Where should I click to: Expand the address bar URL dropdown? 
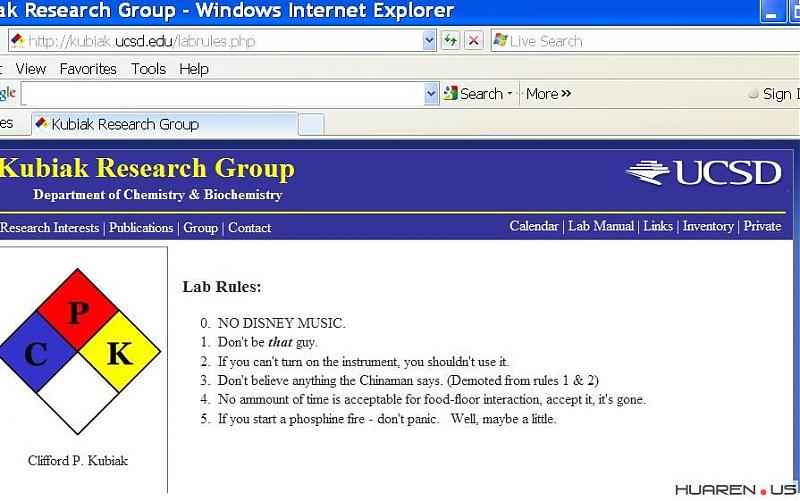tap(430, 41)
